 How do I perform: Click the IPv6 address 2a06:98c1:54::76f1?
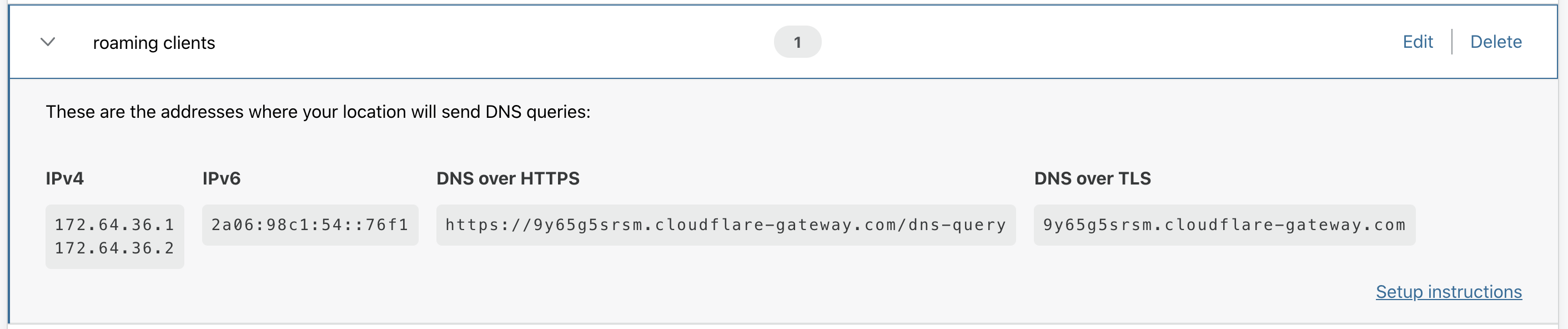coord(310,225)
